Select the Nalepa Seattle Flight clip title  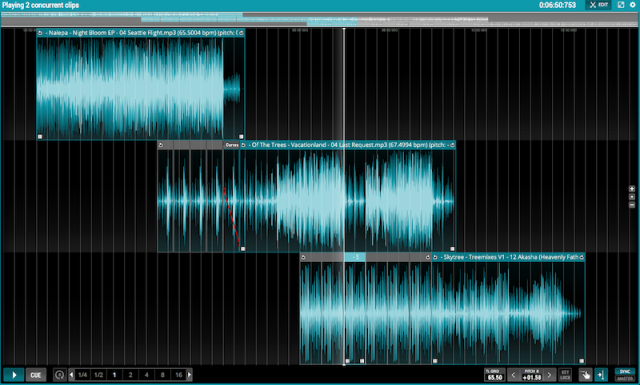(x=141, y=33)
